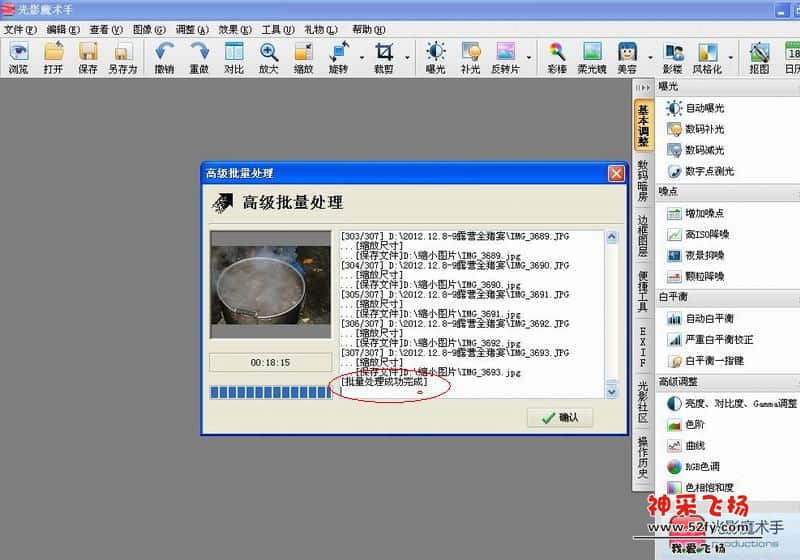The height and width of the screenshot is (560, 800).
Task: Click the 美容 beautify face icon
Action: 627,58
